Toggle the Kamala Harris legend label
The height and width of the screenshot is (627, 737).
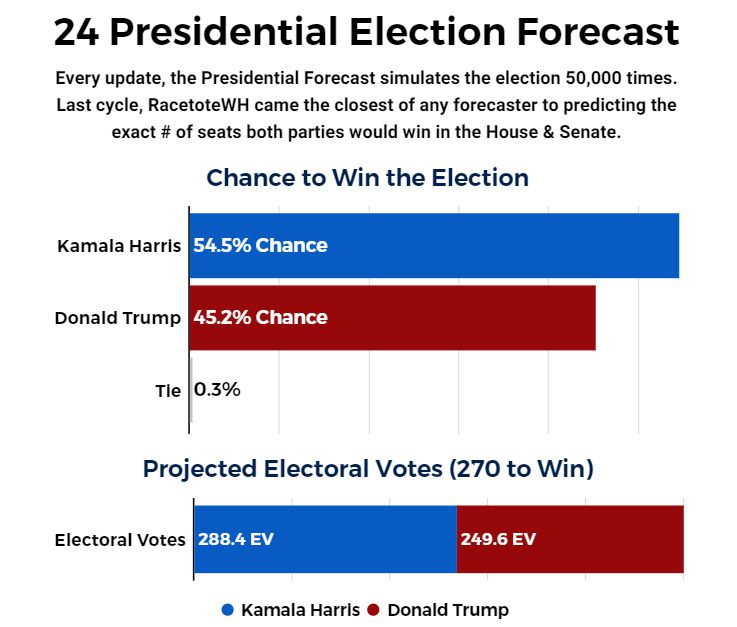click(x=300, y=609)
